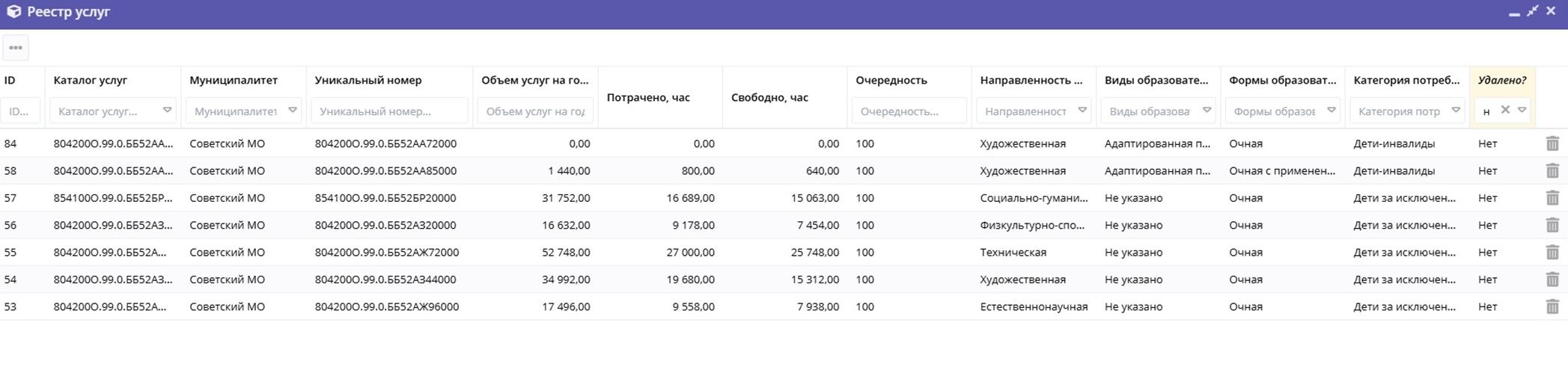Click the Очередность filter input field
Viewport: 1568px width, 367px height.
pyautogui.click(x=909, y=111)
